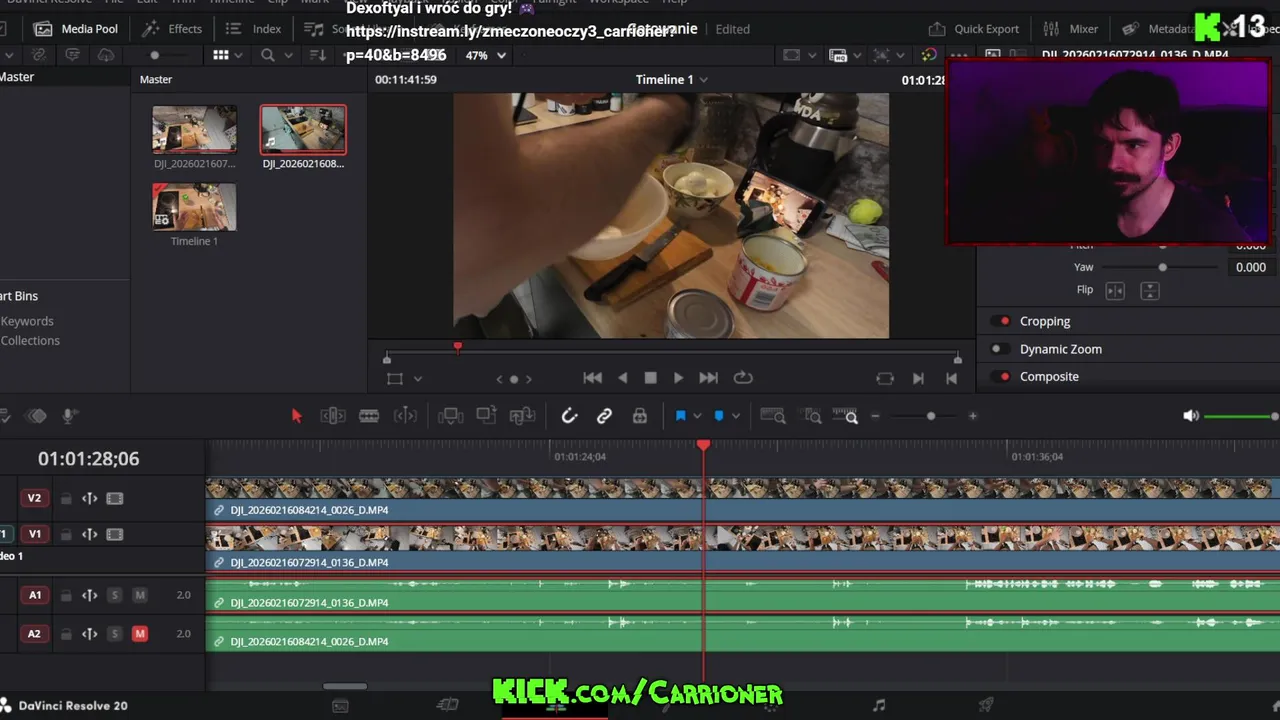Toggle the Composite section switch
The height and width of the screenshot is (720, 1280).
[1000, 376]
